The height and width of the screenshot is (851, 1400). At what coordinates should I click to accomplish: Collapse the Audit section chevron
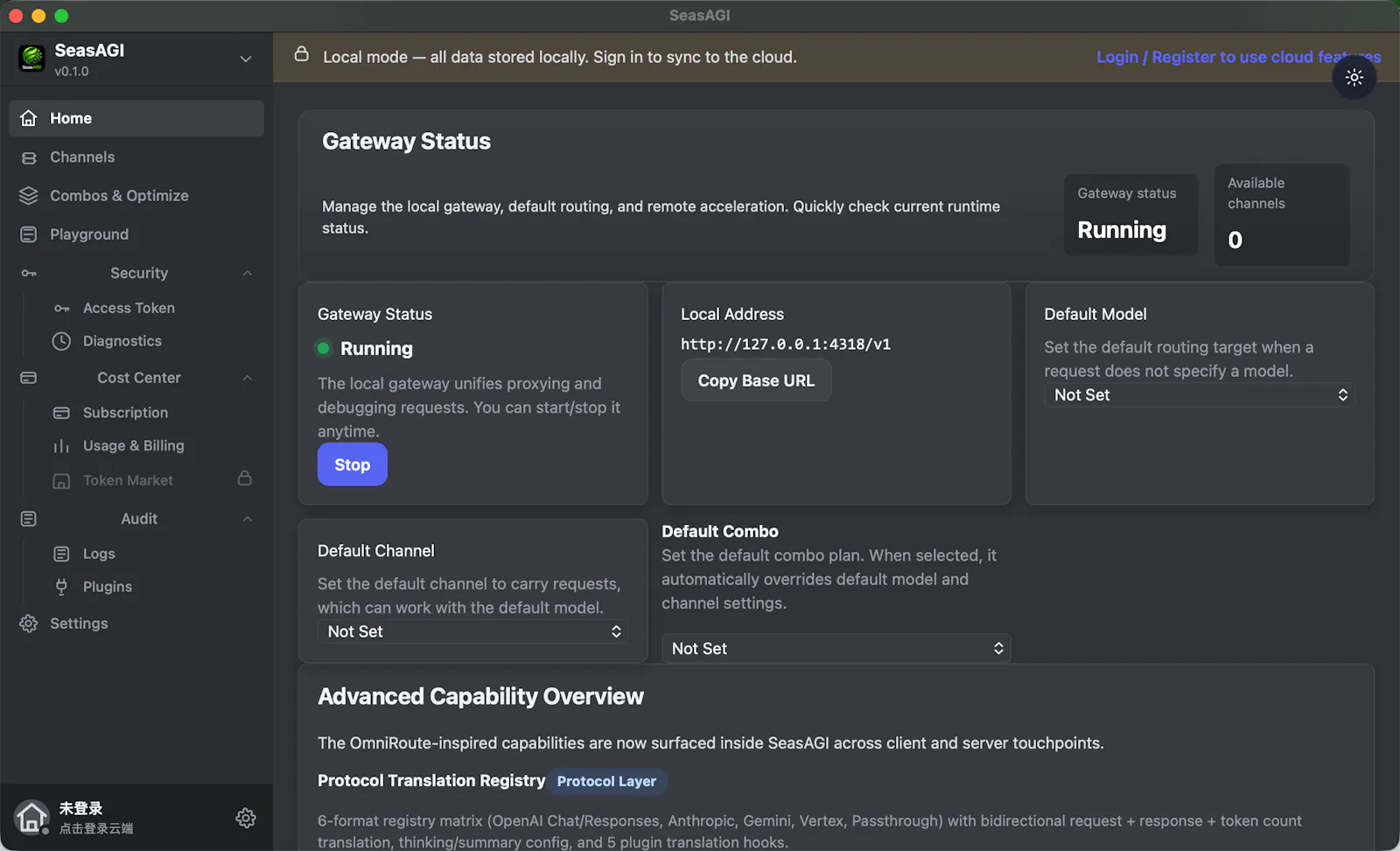tap(248, 520)
